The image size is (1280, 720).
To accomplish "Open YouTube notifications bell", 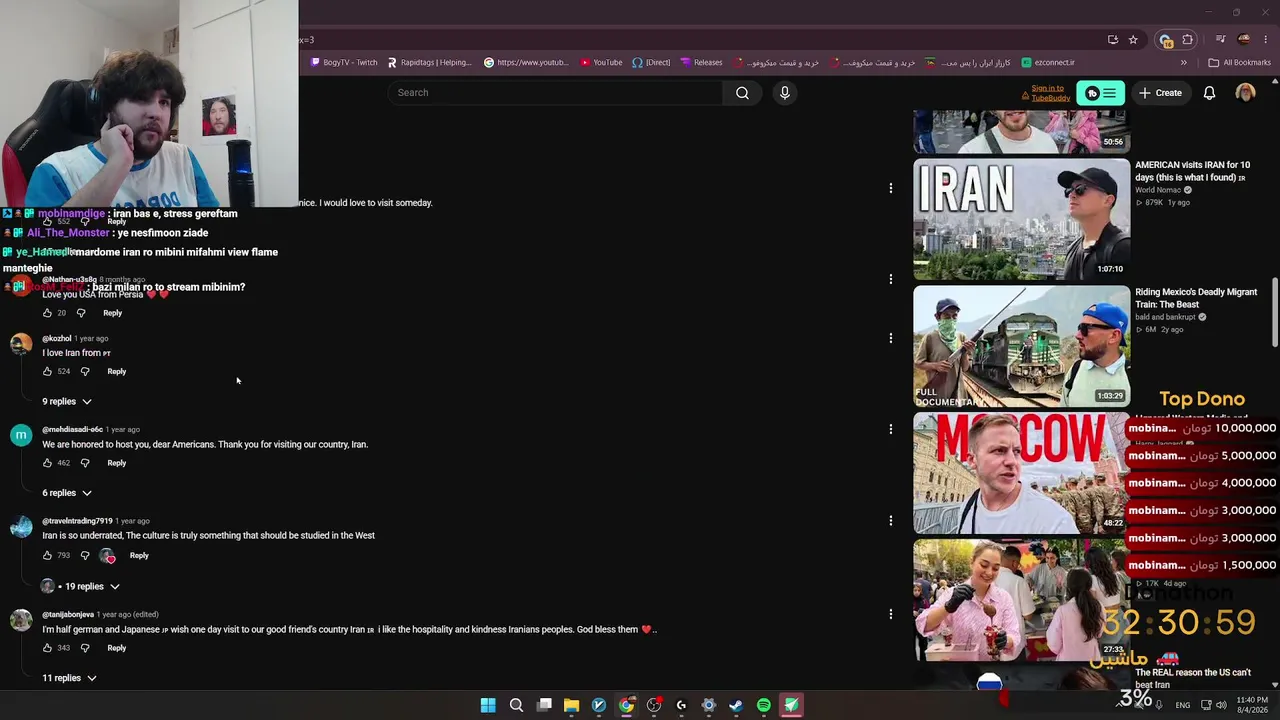I will point(1209,93).
